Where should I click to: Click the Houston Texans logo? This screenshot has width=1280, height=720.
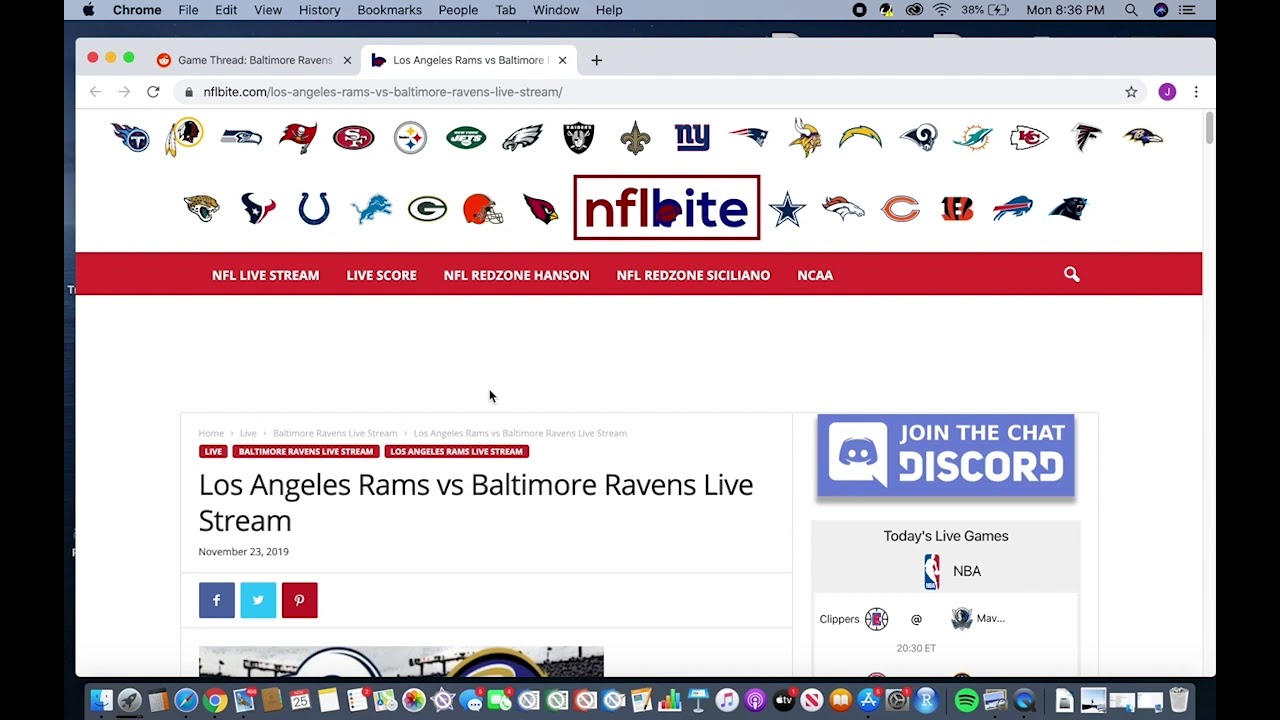pyautogui.click(x=258, y=209)
